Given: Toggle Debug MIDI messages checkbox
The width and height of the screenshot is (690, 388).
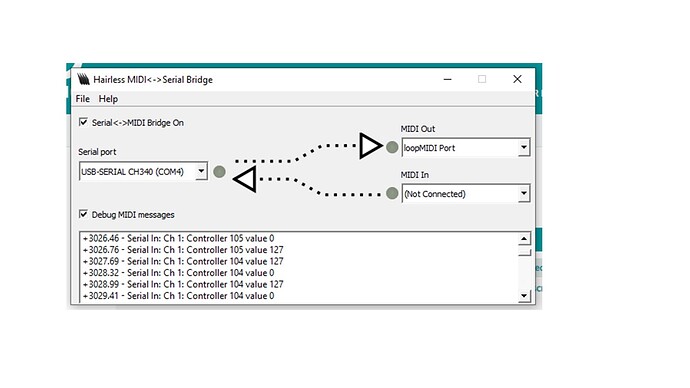Looking at the screenshot, I should click(x=83, y=214).
